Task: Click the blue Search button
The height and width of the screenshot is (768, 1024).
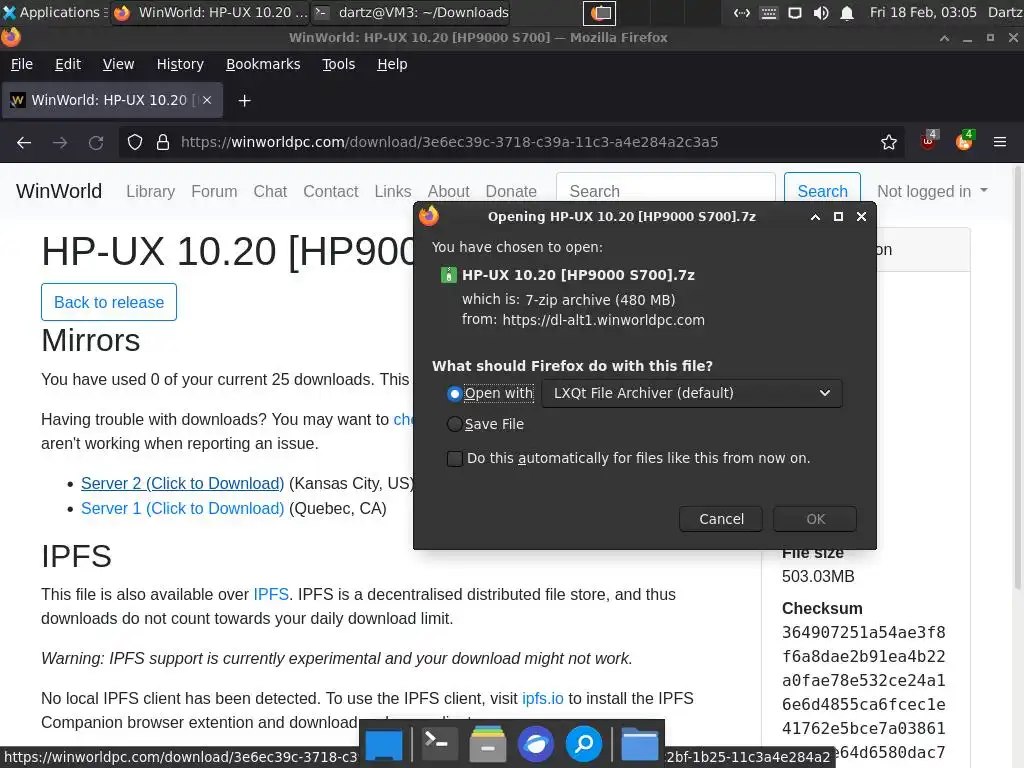Action: (822, 191)
